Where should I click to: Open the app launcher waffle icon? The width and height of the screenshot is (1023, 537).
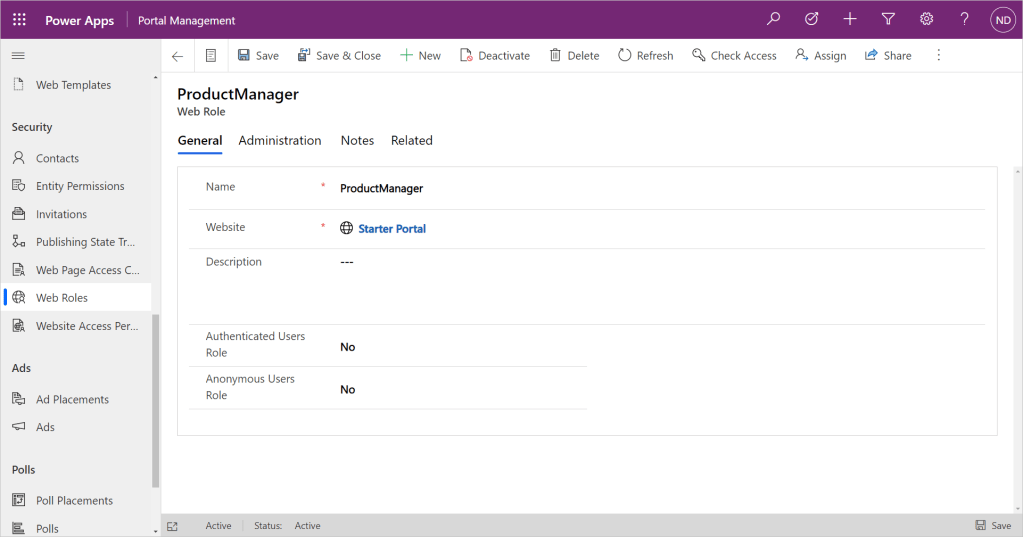click(19, 19)
